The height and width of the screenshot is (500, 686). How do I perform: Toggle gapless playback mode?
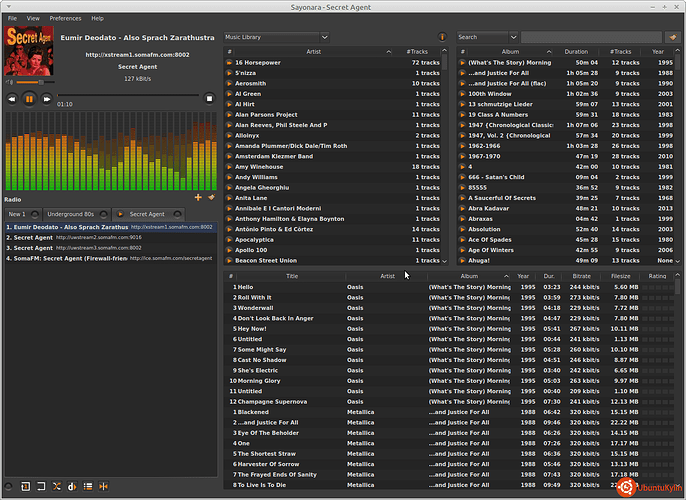pos(104,486)
